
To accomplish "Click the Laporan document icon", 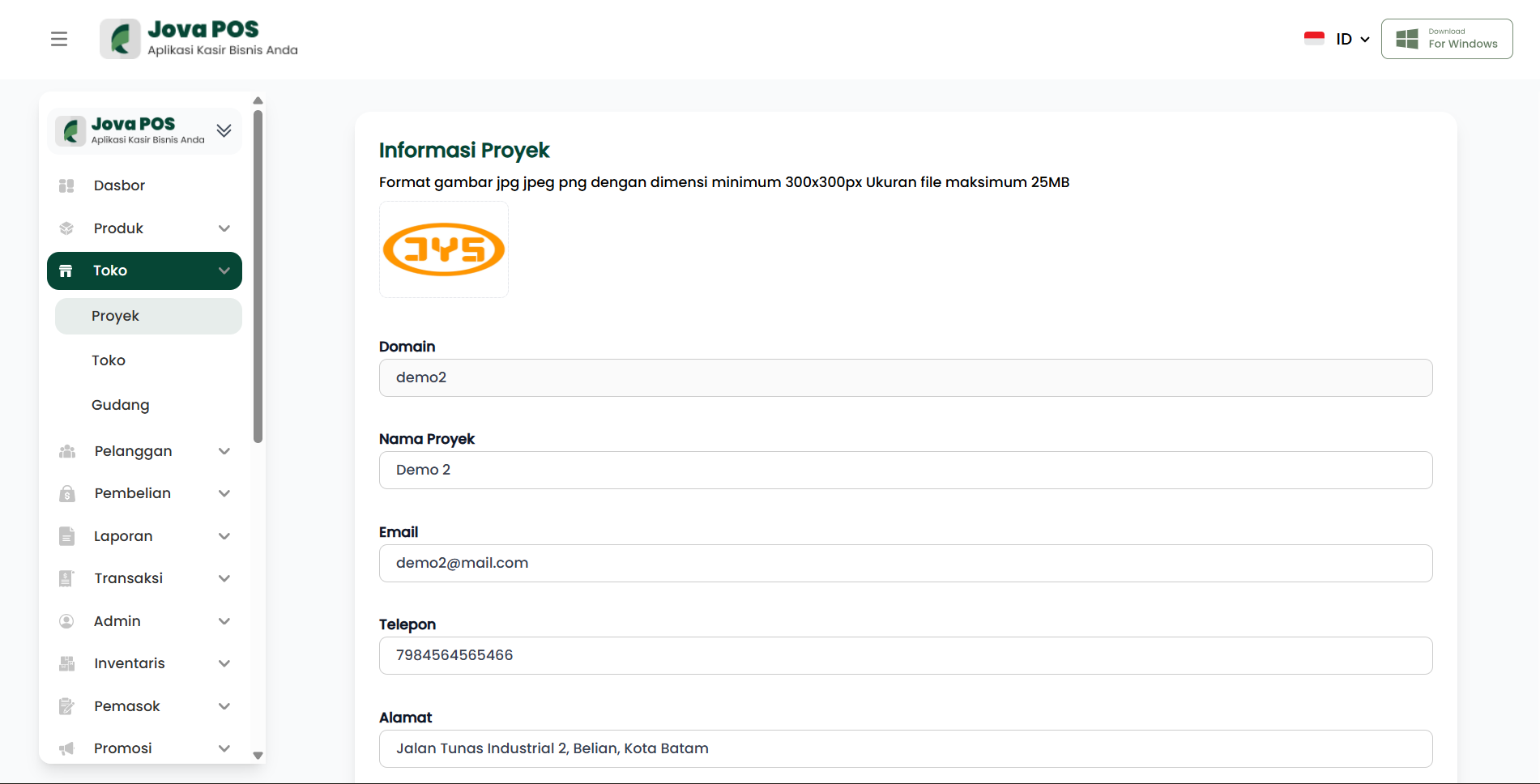I will click(66, 536).
